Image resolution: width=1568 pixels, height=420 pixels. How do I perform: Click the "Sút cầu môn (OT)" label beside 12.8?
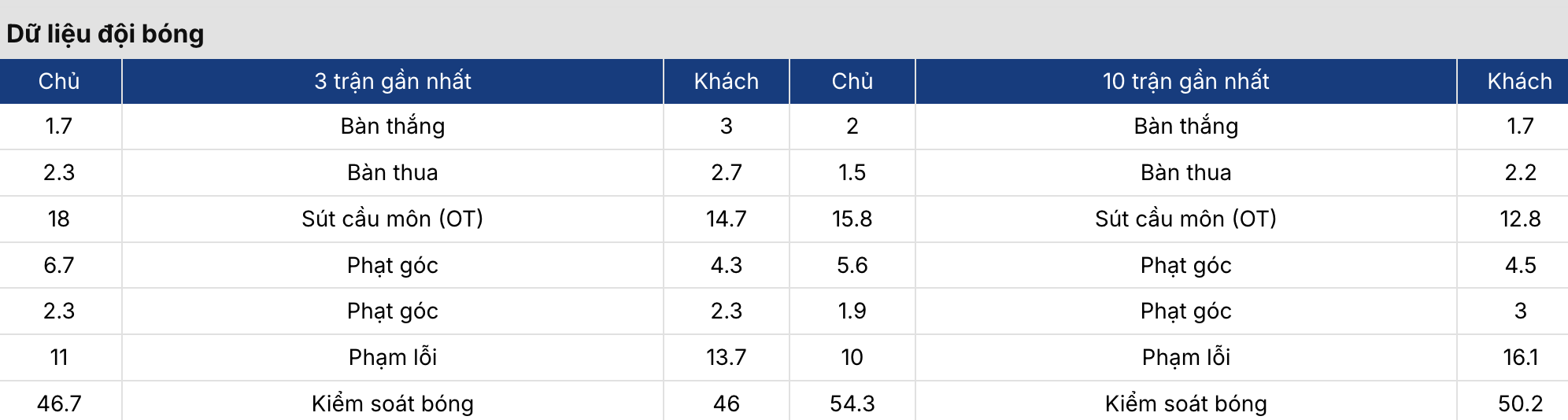tap(1185, 219)
